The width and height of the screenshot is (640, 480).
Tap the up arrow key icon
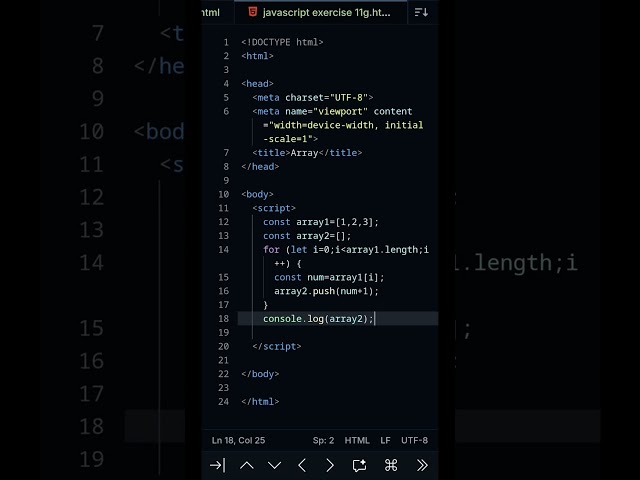click(247, 465)
